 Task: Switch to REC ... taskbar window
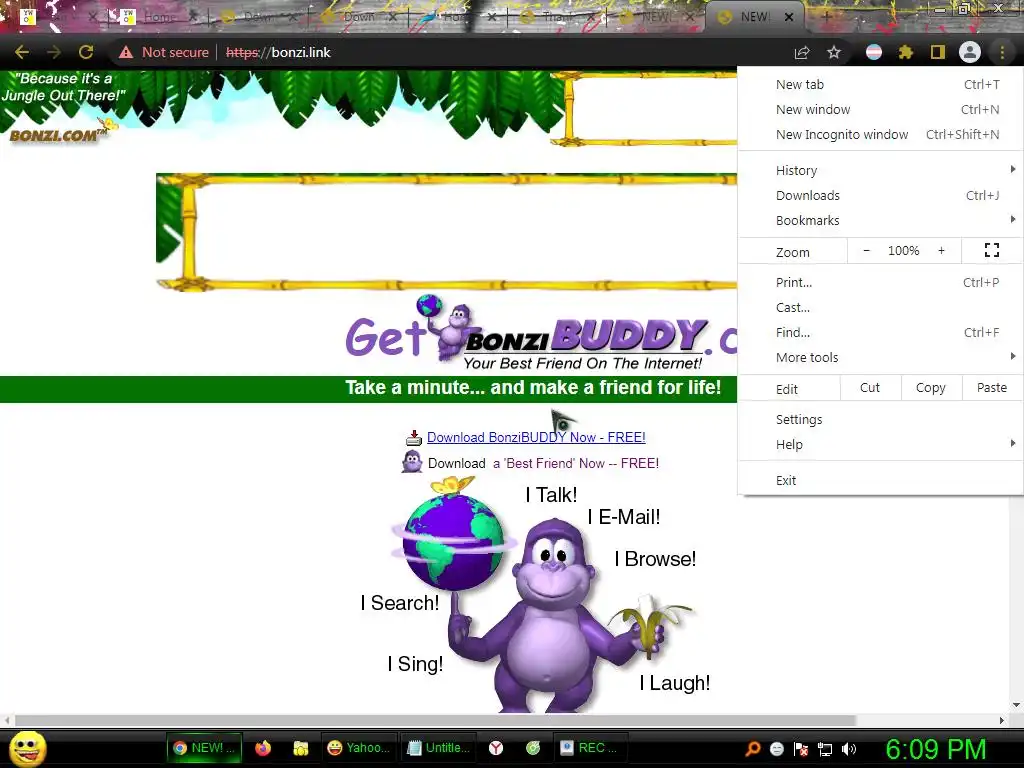pos(590,748)
